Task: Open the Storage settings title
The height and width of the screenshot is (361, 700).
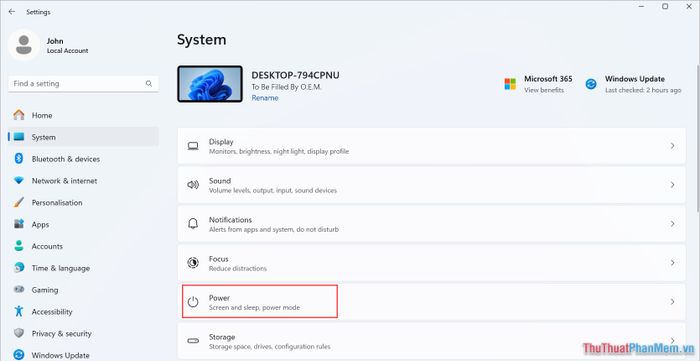Action: (222, 337)
